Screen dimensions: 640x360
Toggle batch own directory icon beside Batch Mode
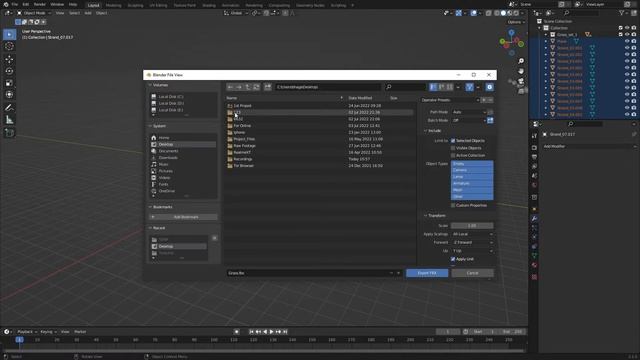tap(490, 120)
